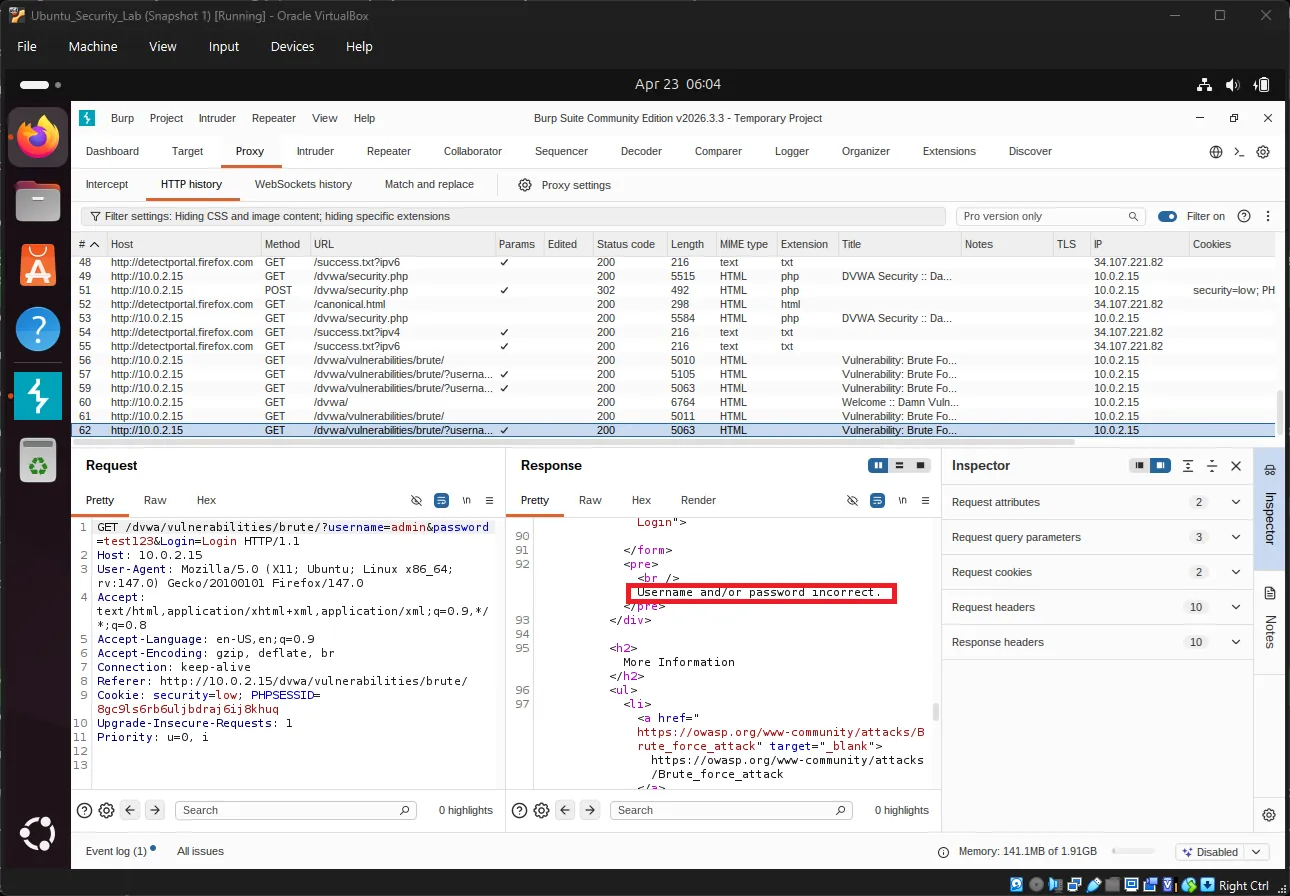Viewport: 1290px width, 896px height.
Task: Open the Disabled AI dropdown at bottom right
Action: click(1221, 851)
